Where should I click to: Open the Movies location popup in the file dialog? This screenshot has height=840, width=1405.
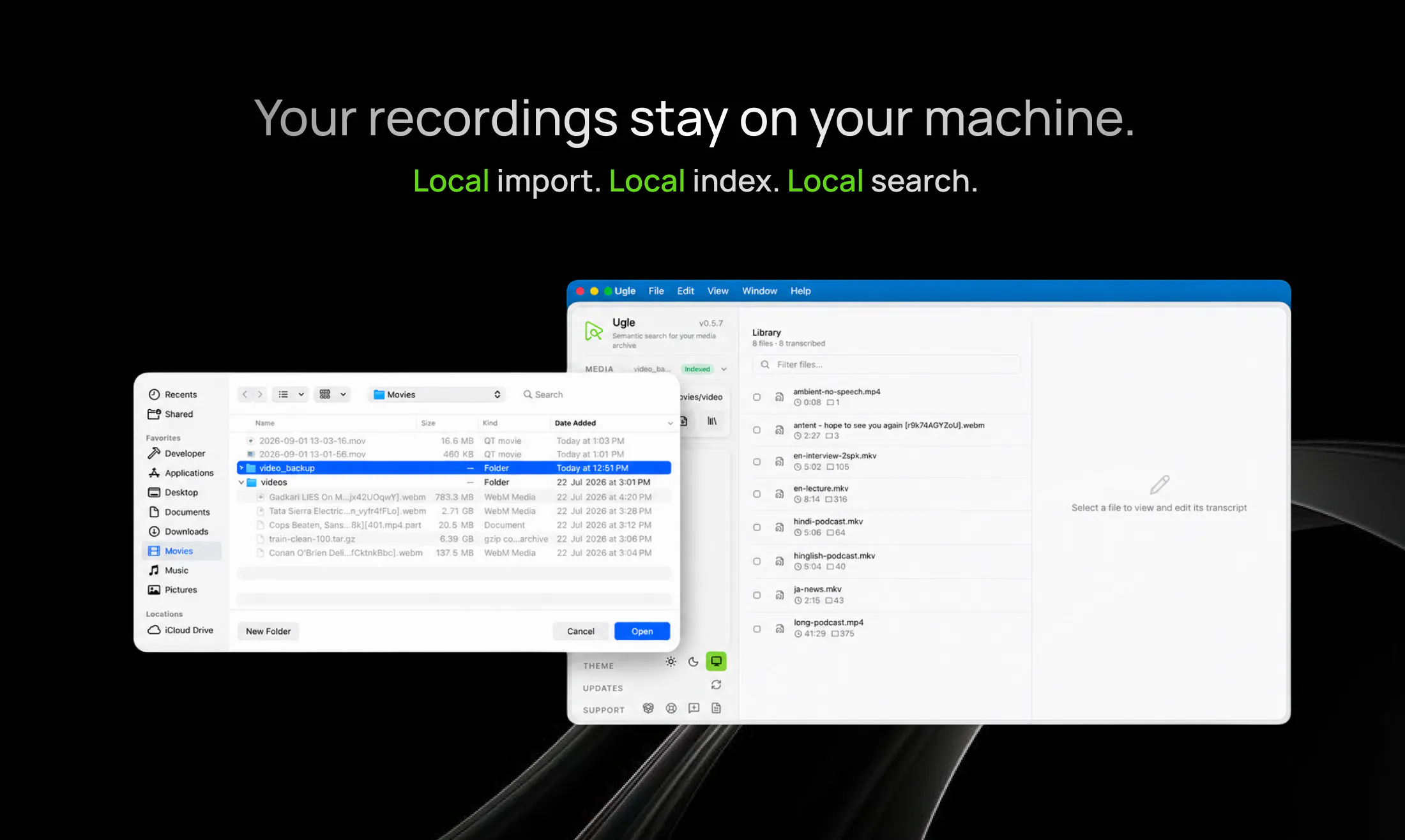[437, 394]
